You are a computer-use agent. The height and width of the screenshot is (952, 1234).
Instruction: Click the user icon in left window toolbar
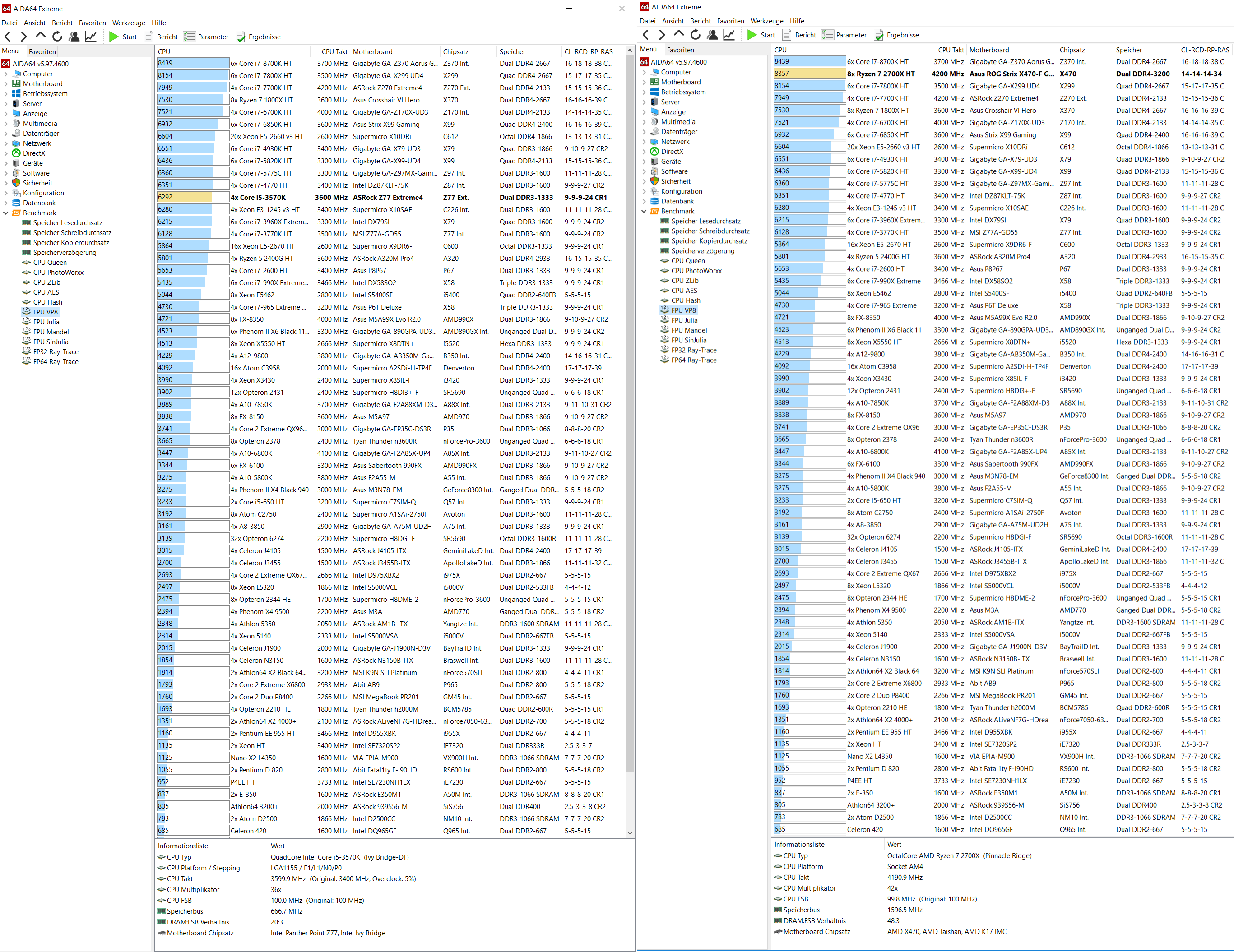coord(74,37)
